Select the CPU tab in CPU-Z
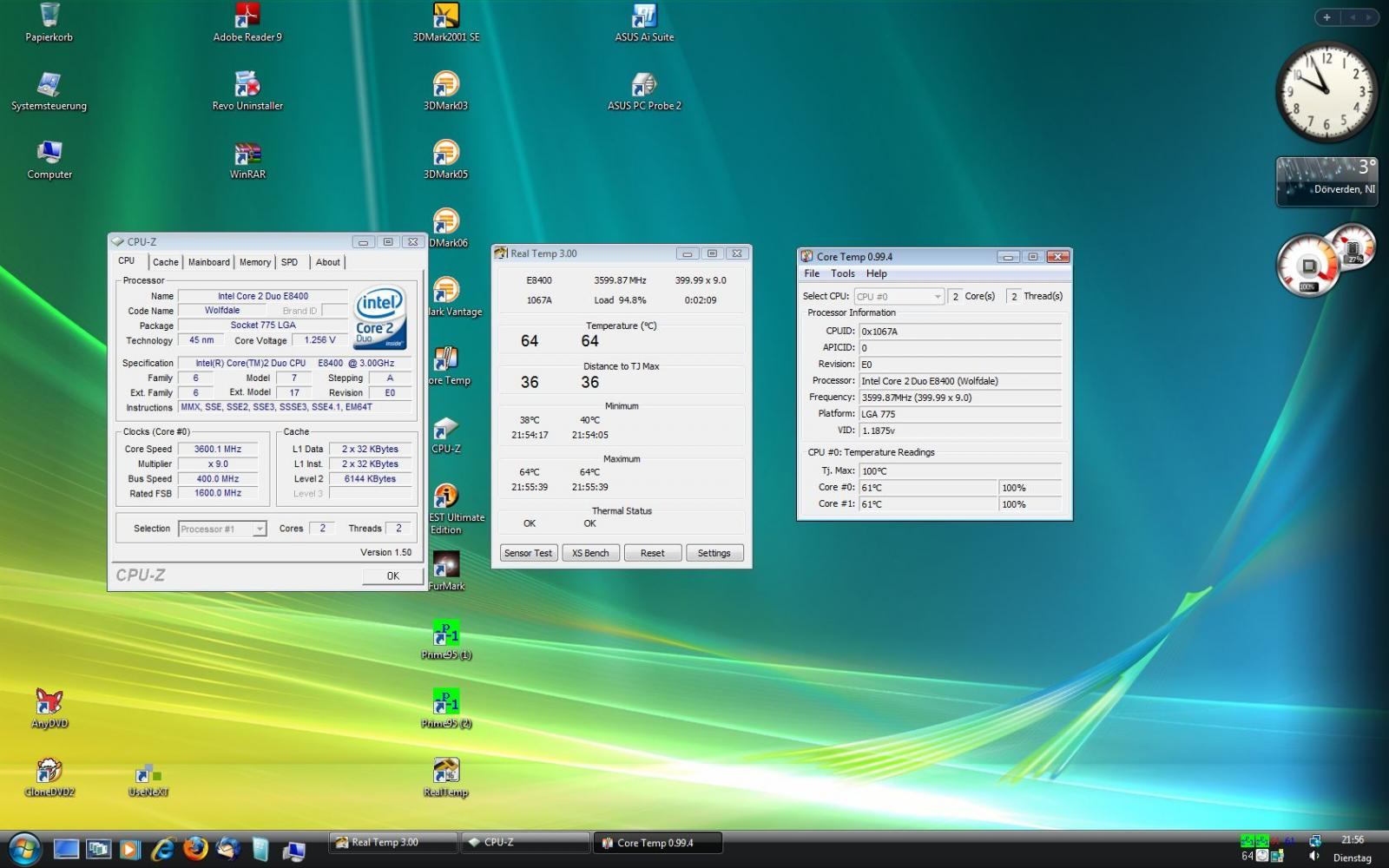The image size is (1389, 868). click(127, 260)
